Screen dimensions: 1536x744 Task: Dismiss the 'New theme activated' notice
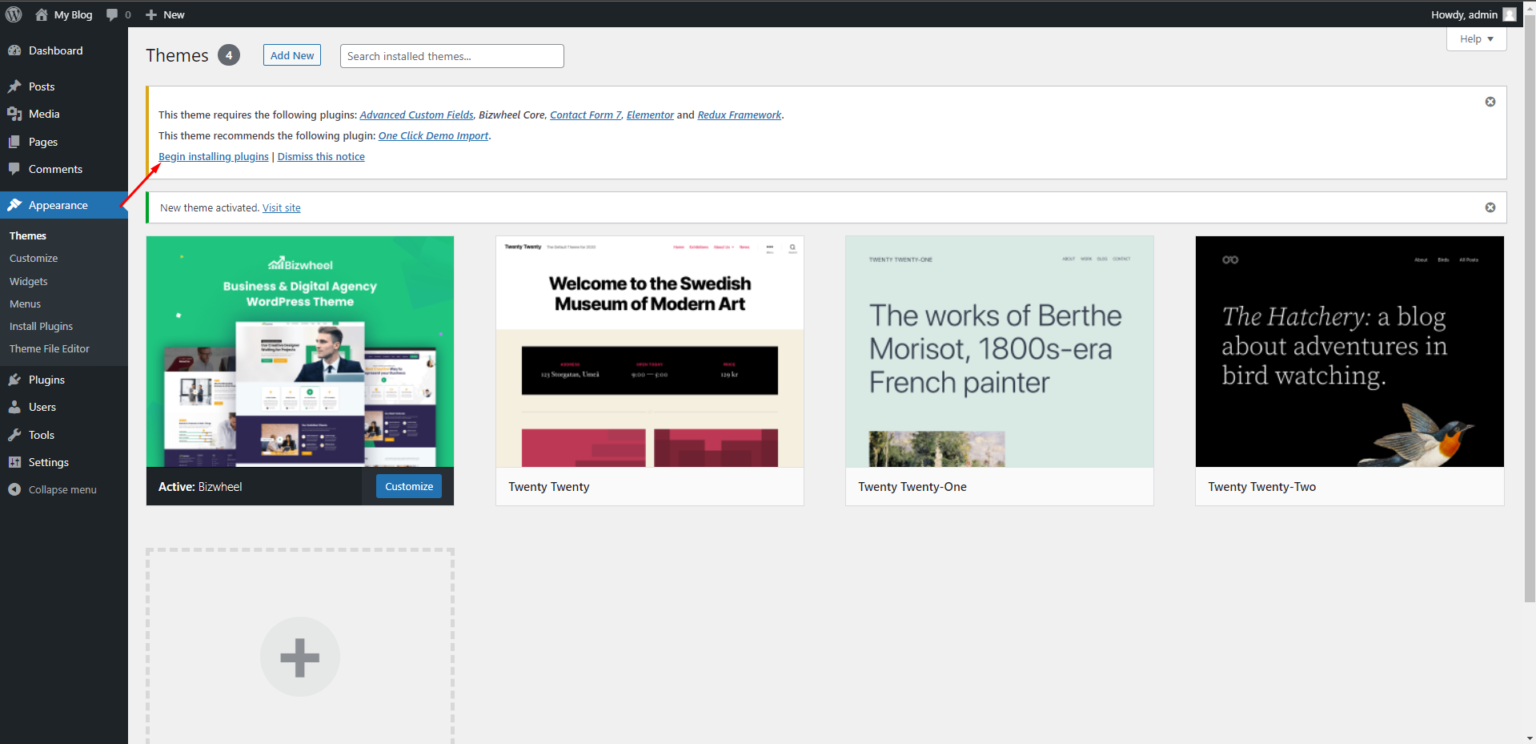tap(1490, 207)
